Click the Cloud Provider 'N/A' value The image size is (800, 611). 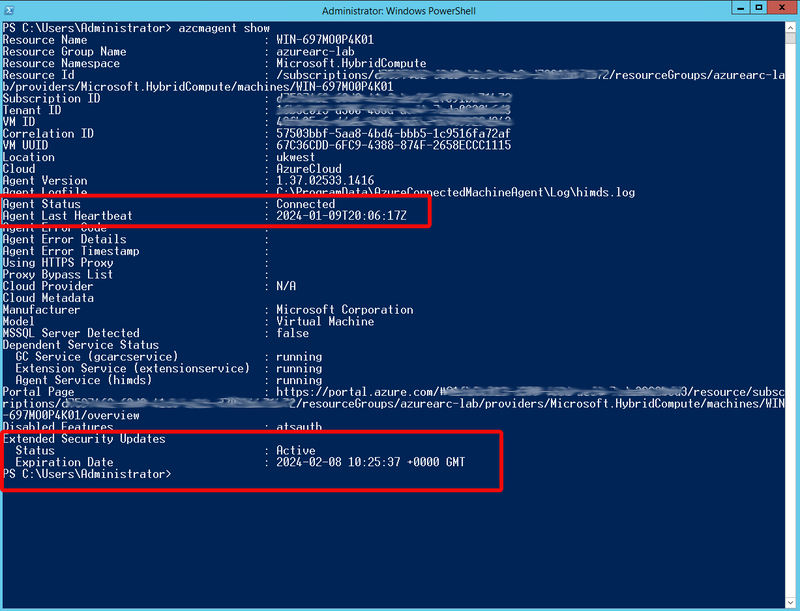tap(286, 286)
